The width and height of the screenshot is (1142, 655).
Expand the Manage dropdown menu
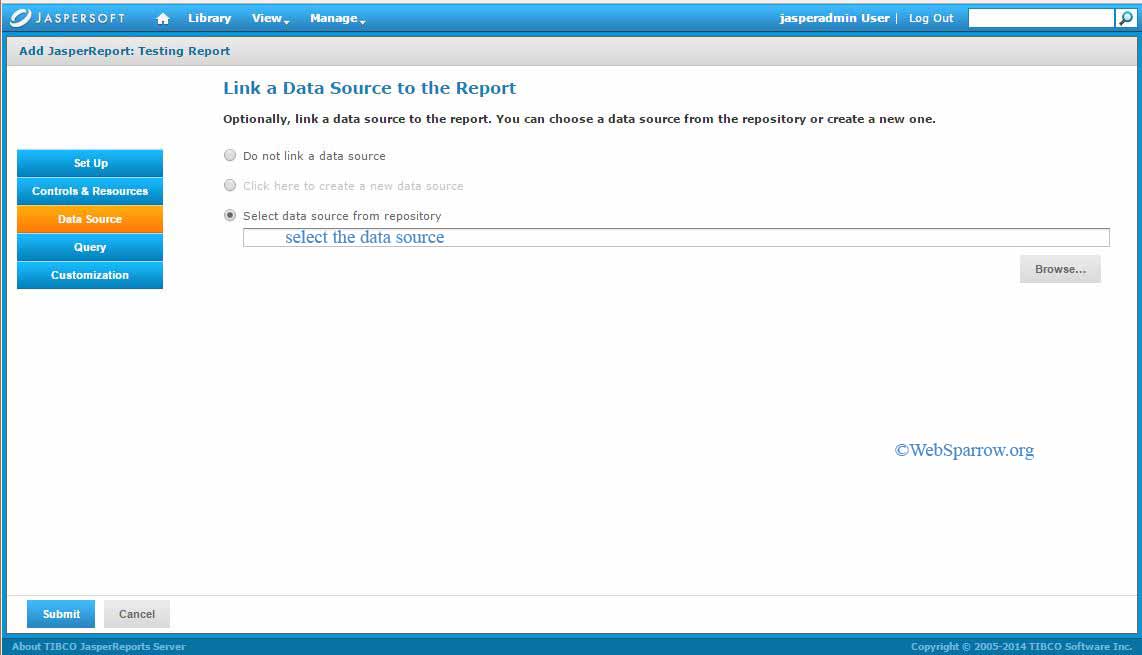tap(337, 18)
